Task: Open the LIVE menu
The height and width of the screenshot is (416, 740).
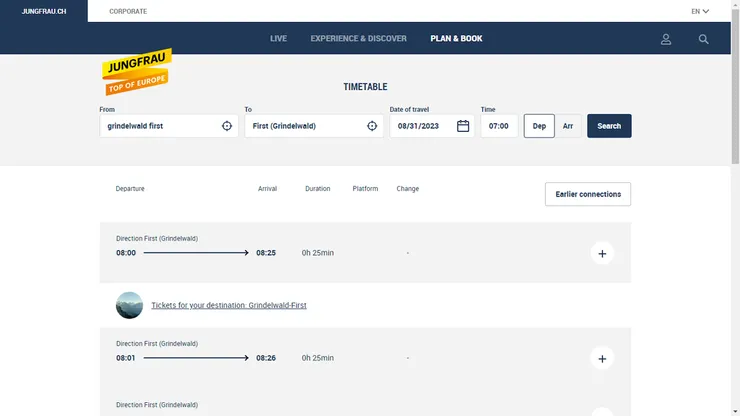Action: pos(278,38)
